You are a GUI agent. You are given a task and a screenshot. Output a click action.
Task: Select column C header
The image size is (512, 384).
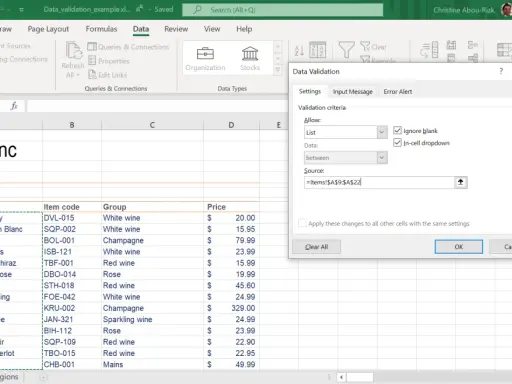(152, 125)
